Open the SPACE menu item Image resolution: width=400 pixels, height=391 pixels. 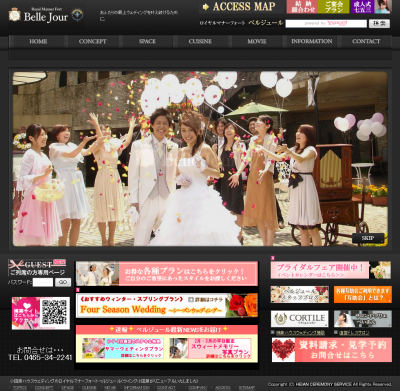click(147, 41)
